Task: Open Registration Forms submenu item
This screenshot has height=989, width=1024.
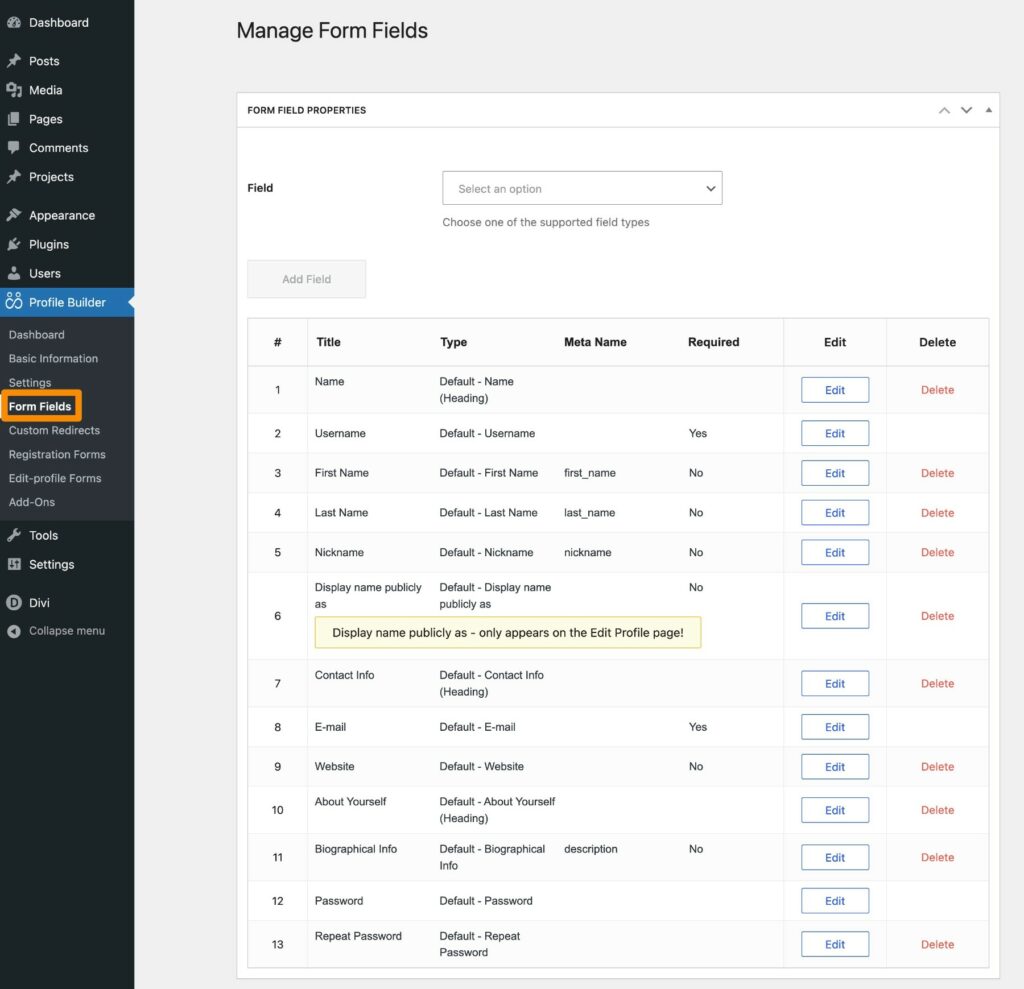Action: click(57, 455)
